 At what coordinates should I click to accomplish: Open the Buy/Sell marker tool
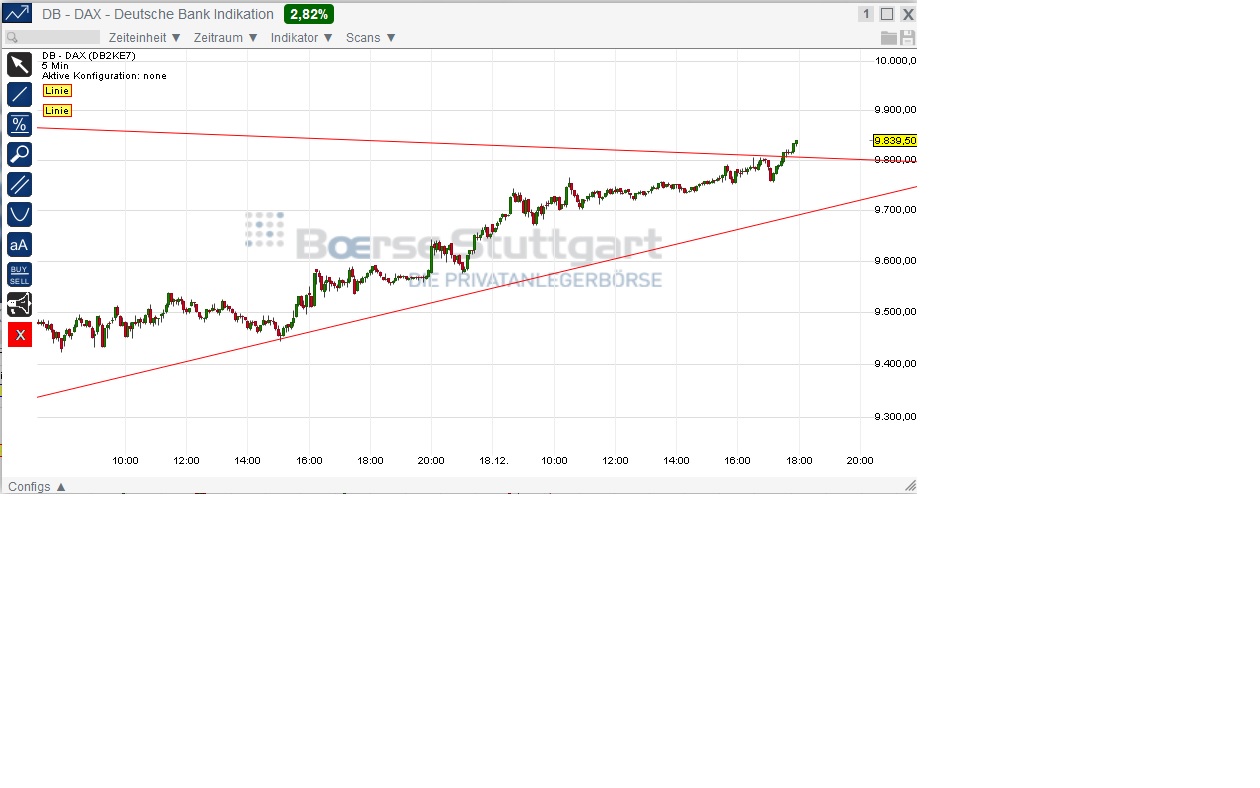point(19,274)
